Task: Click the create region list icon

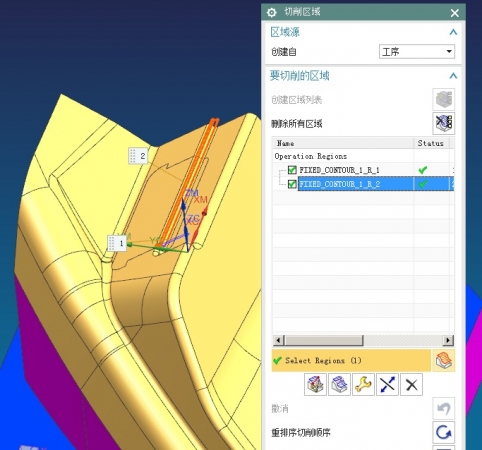Action: click(444, 99)
